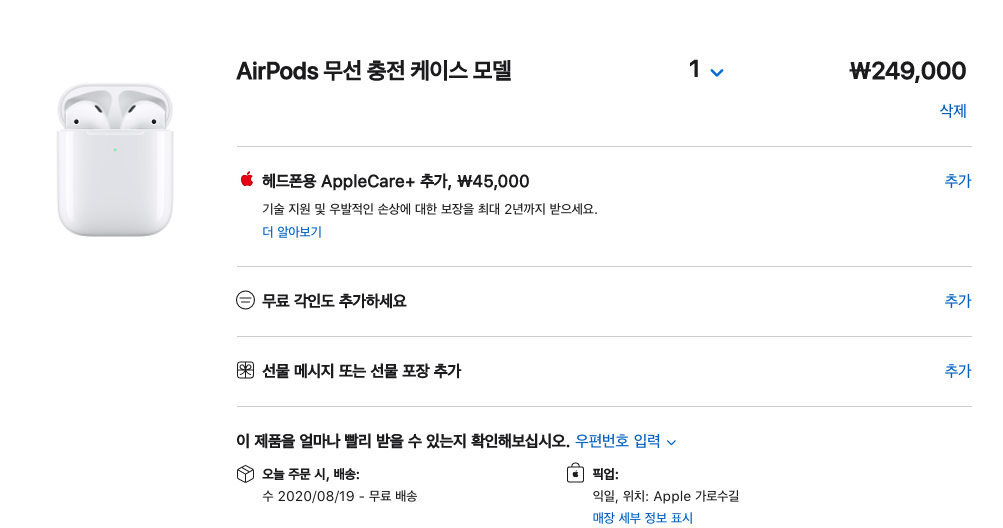The image size is (1003, 528).
Task: Select the 오늘 주문 시, 배송: label
Action: 311,474
